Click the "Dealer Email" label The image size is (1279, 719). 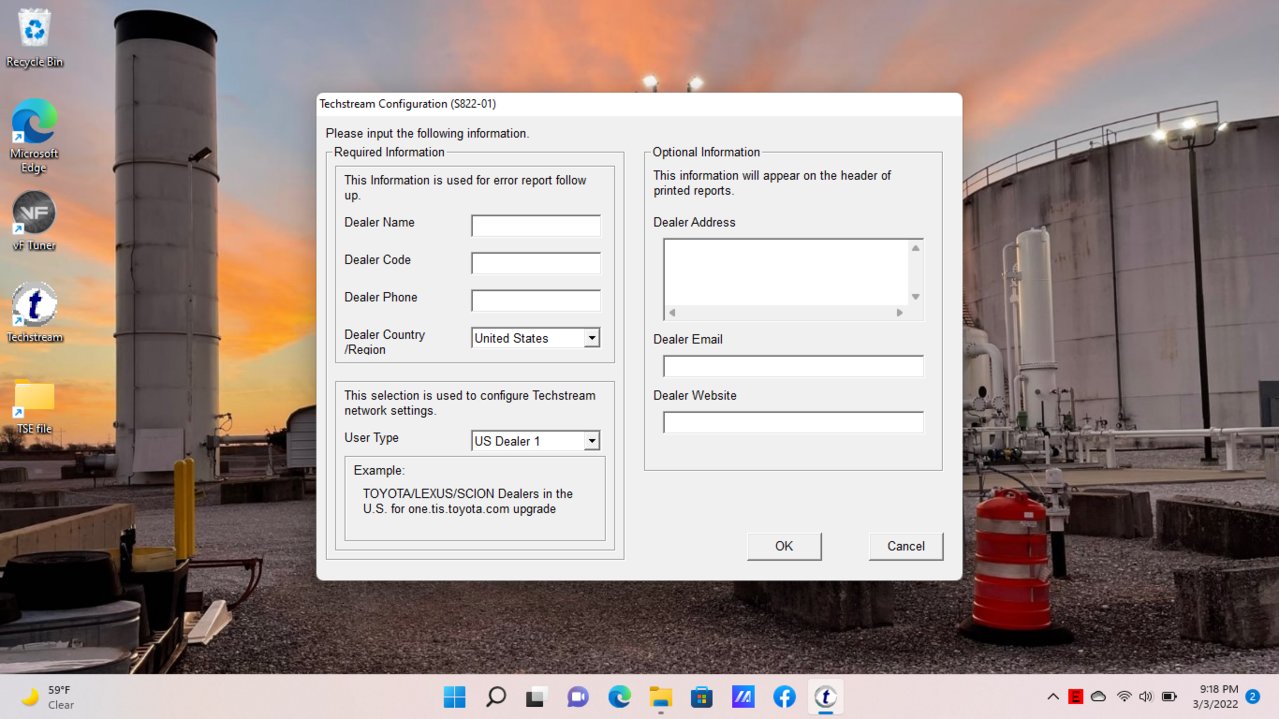(688, 339)
